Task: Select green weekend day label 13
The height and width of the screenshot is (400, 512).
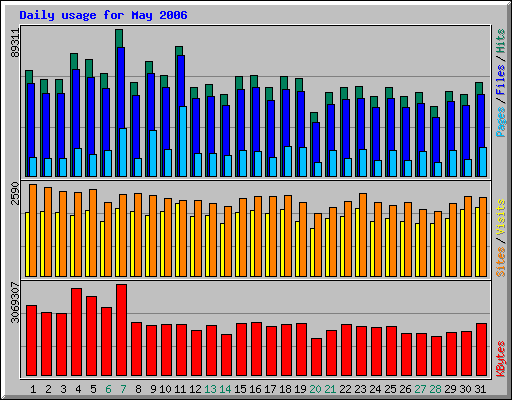Action: click(210, 389)
